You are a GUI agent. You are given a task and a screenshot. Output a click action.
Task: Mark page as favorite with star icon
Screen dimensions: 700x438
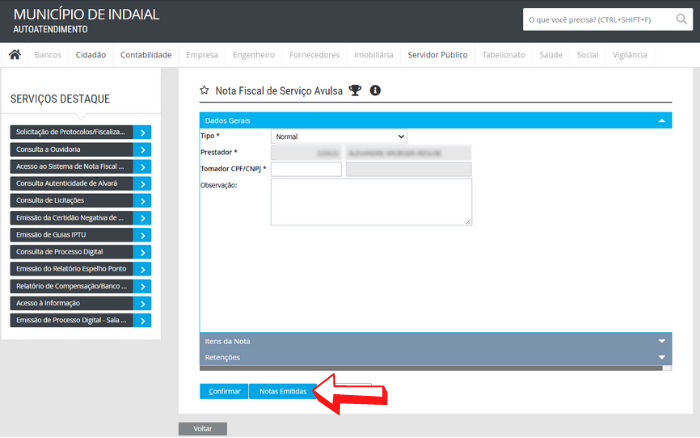(x=205, y=91)
